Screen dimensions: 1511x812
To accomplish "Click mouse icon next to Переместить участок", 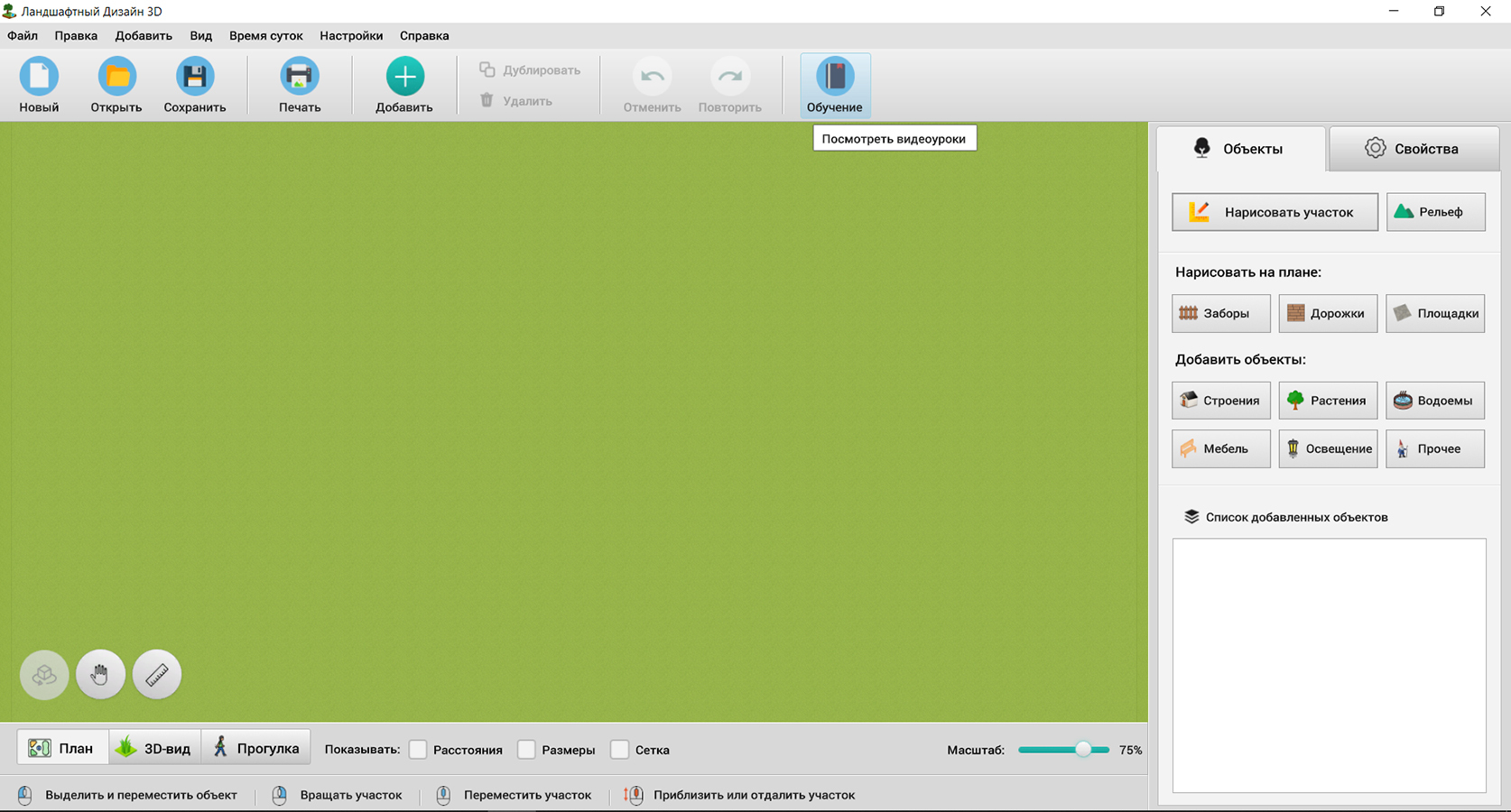I will tap(443, 795).
